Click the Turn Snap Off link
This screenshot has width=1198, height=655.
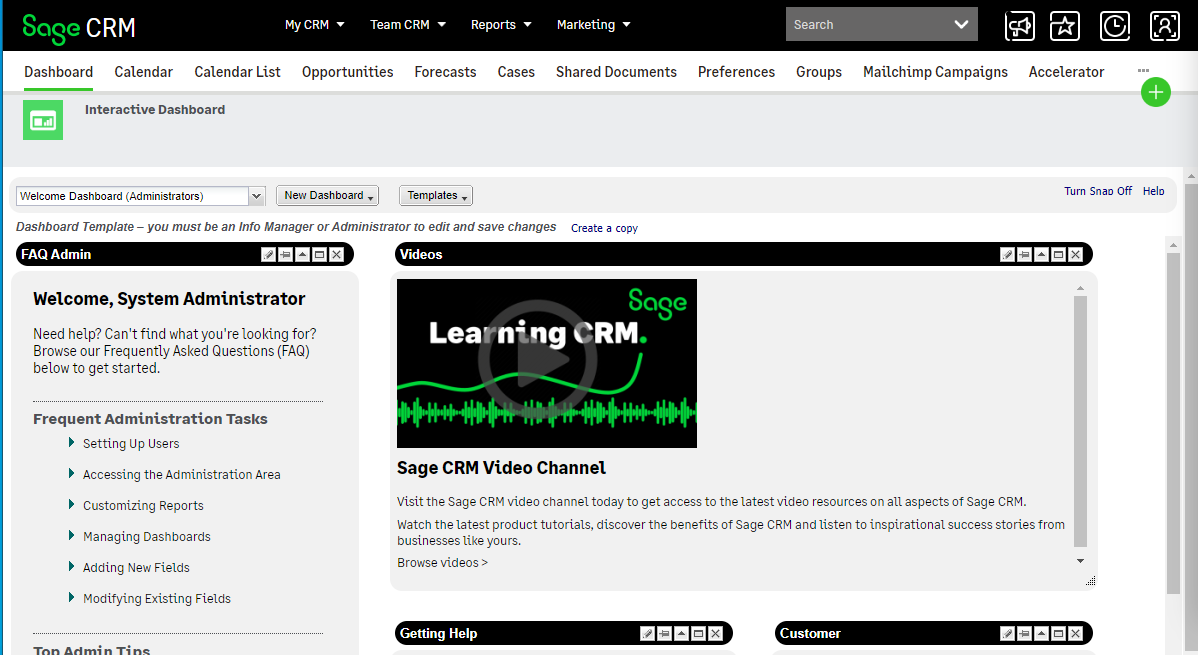(1098, 191)
